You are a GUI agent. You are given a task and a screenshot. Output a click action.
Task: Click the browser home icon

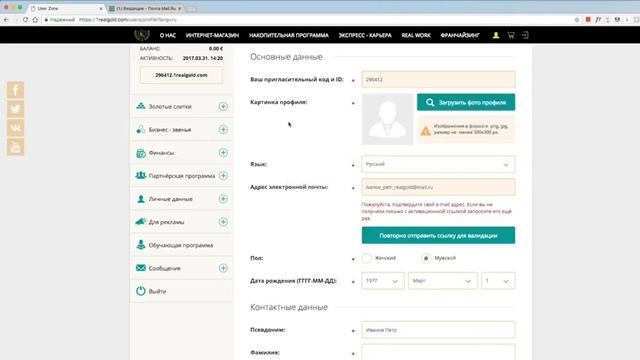click(x=35, y=20)
